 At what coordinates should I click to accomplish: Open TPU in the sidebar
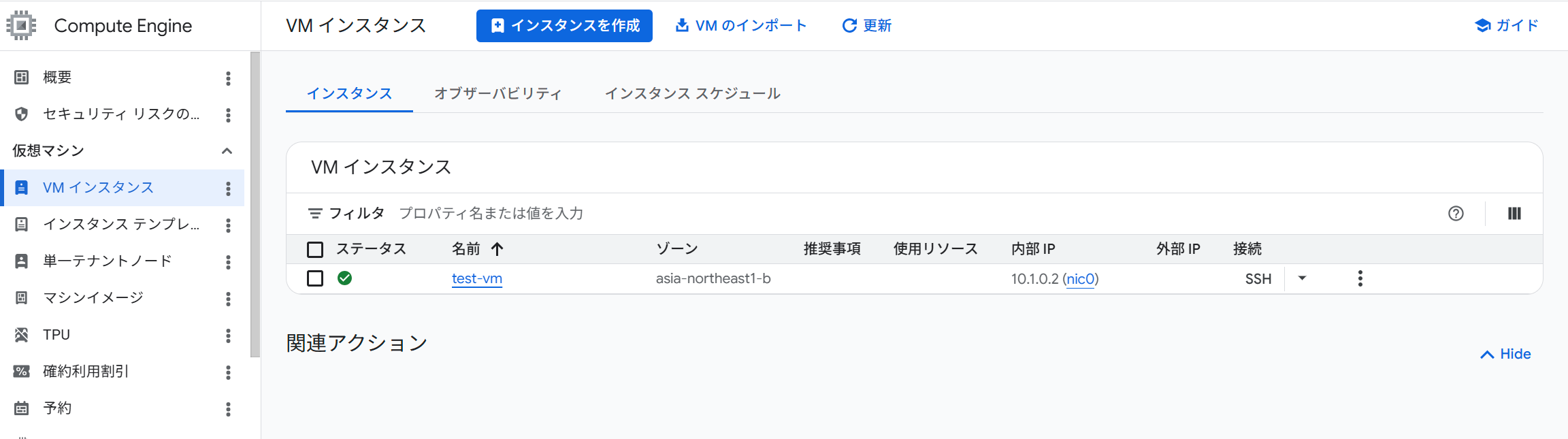[56, 334]
